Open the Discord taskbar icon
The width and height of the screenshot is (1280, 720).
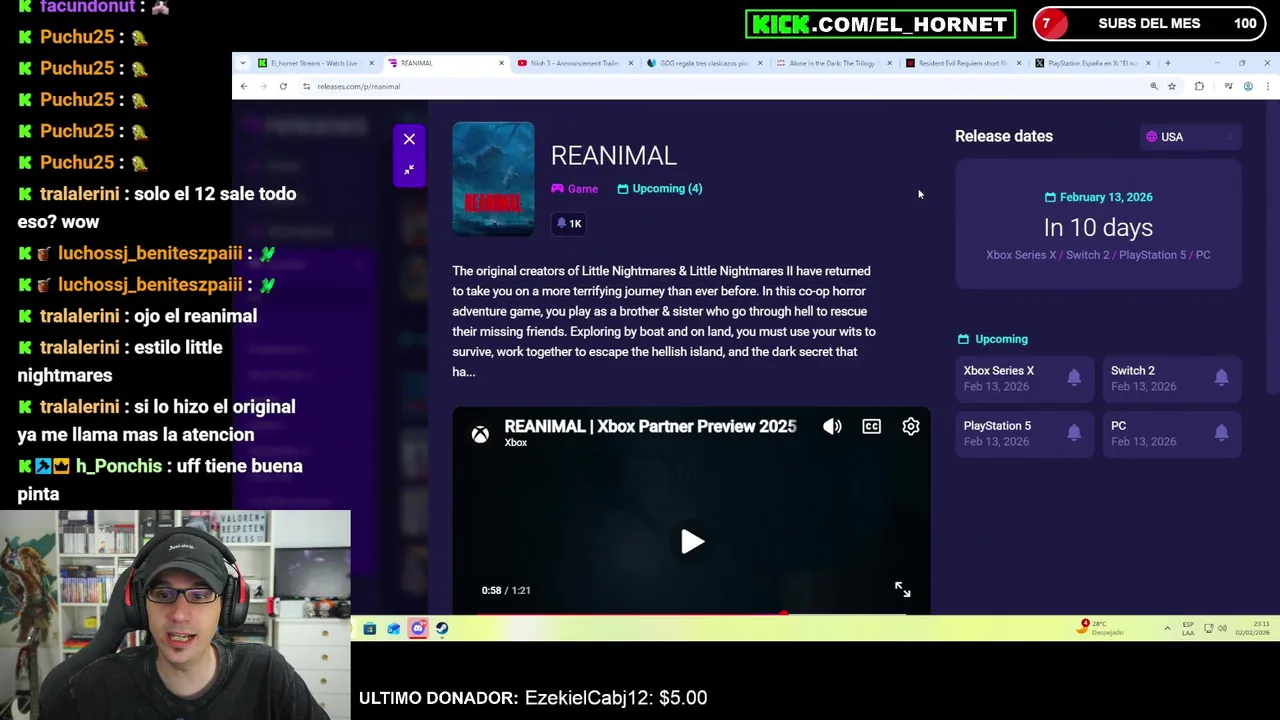[418, 629]
